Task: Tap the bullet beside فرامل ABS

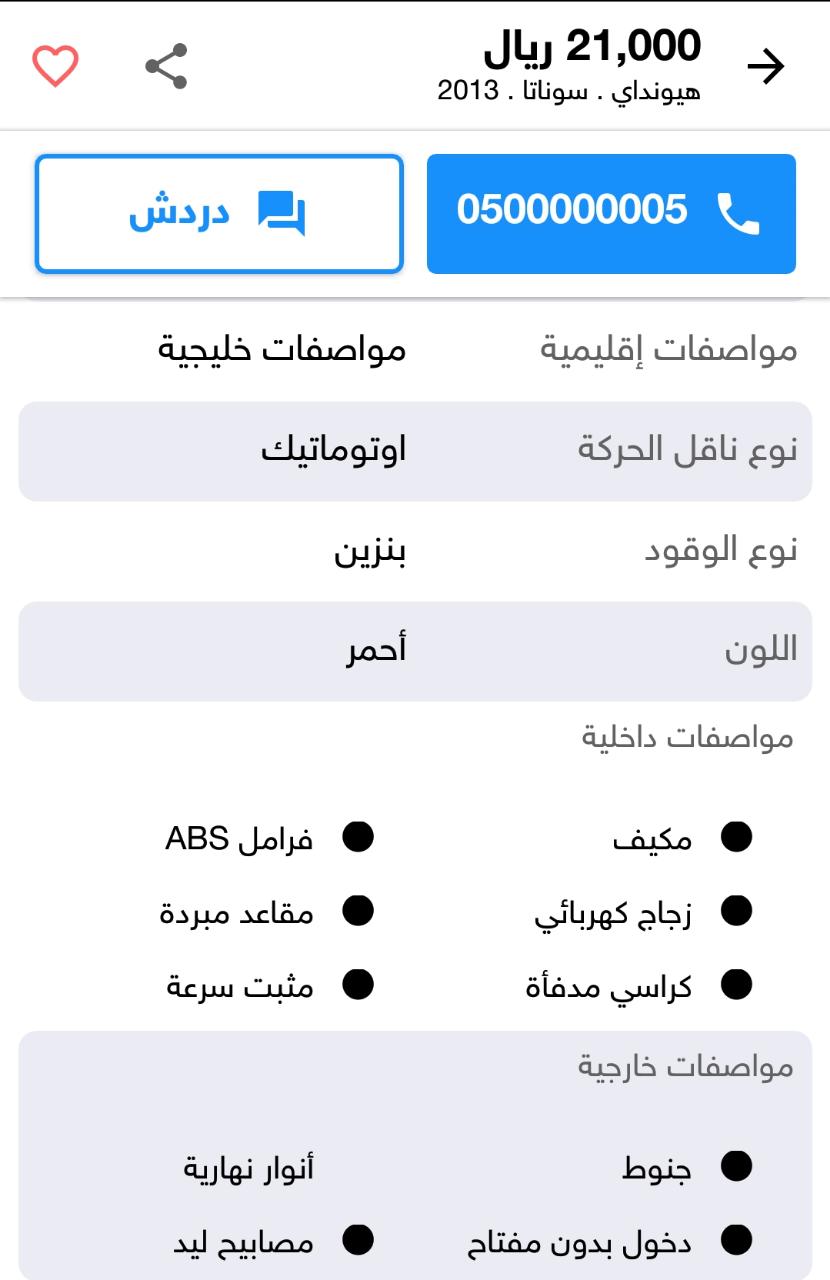Action: pos(358,838)
